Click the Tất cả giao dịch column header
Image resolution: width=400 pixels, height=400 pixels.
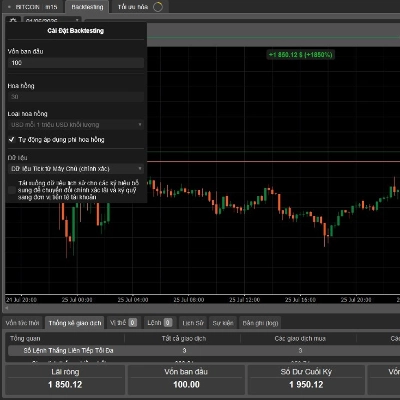tap(184, 339)
